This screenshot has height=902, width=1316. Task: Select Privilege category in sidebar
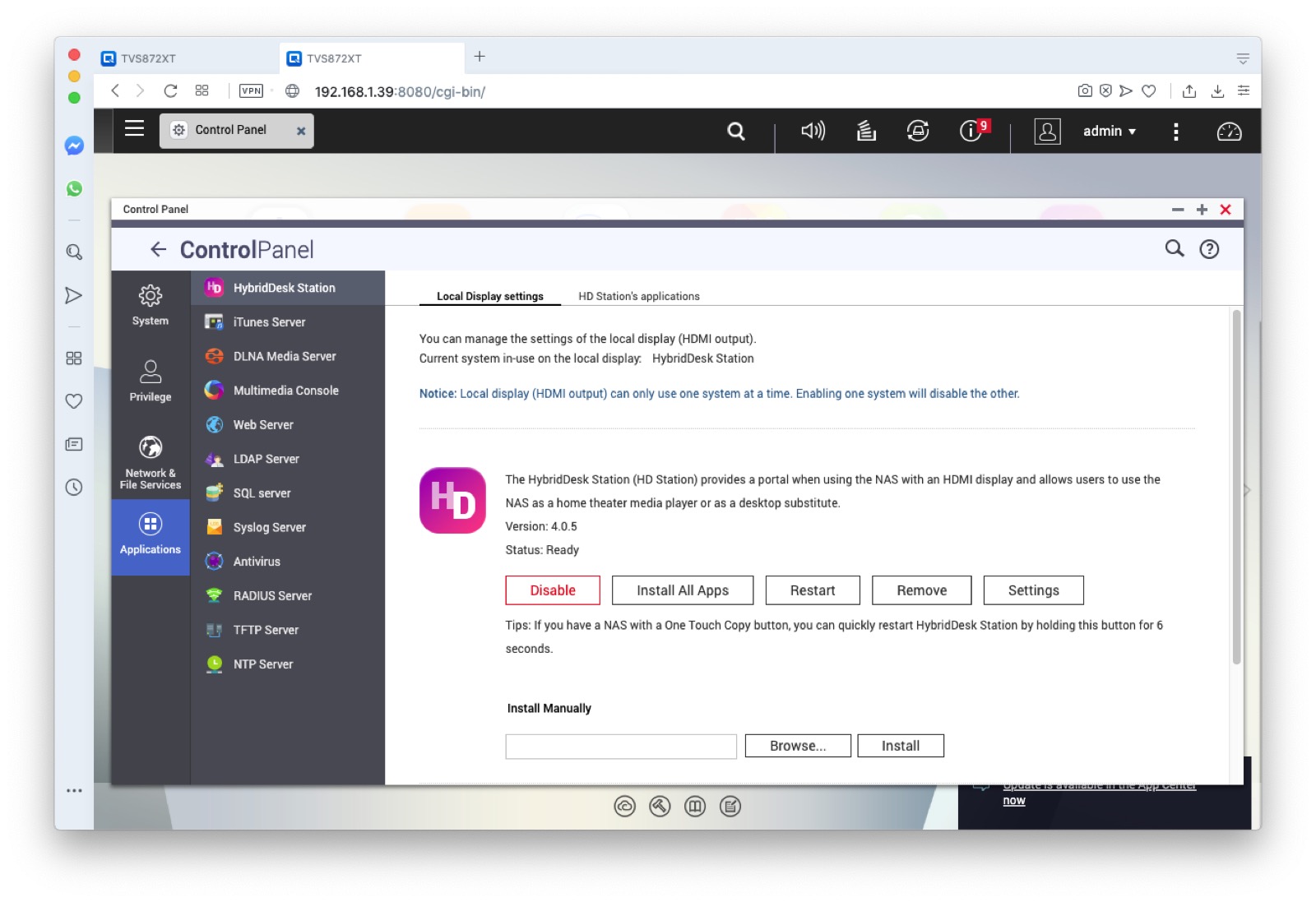[x=151, y=381]
